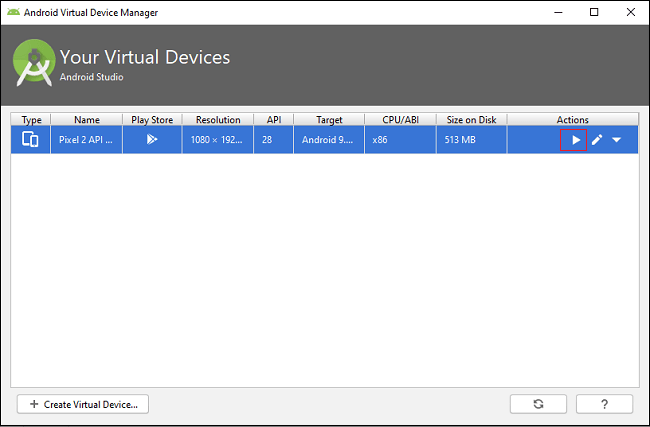The image size is (650, 427).
Task: Sort by the CPU/ABI column header
Action: pyautogui.click(x=400, y=120)
